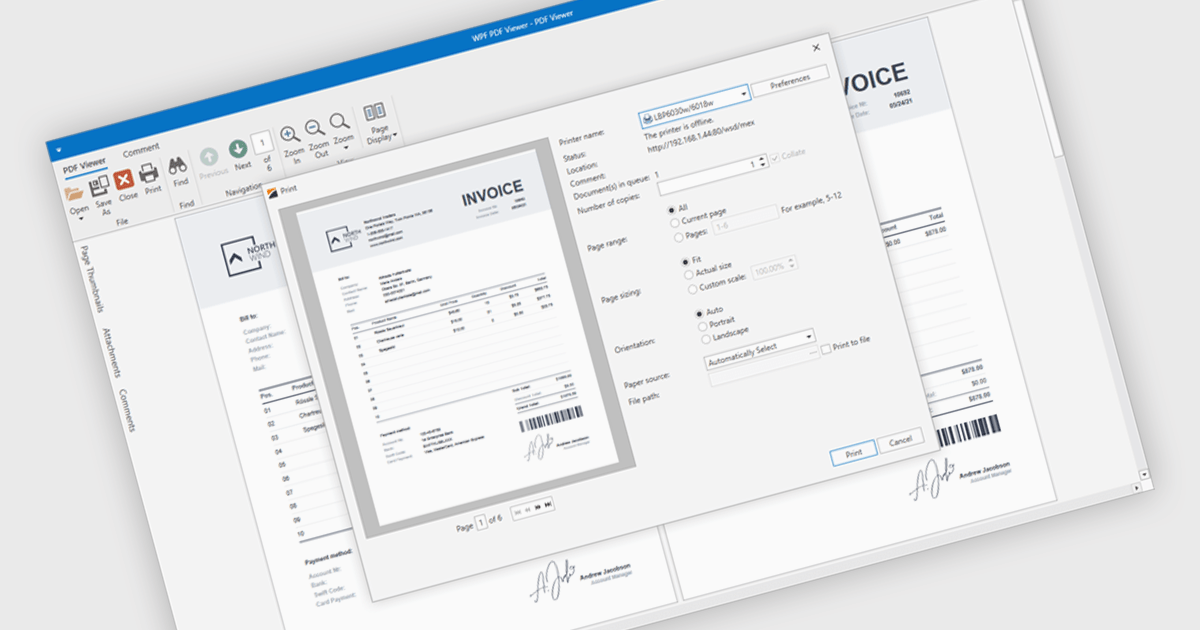Open the Page Thumbnails side panel
Screen dimensions: 1200x630
click(91, 280)
